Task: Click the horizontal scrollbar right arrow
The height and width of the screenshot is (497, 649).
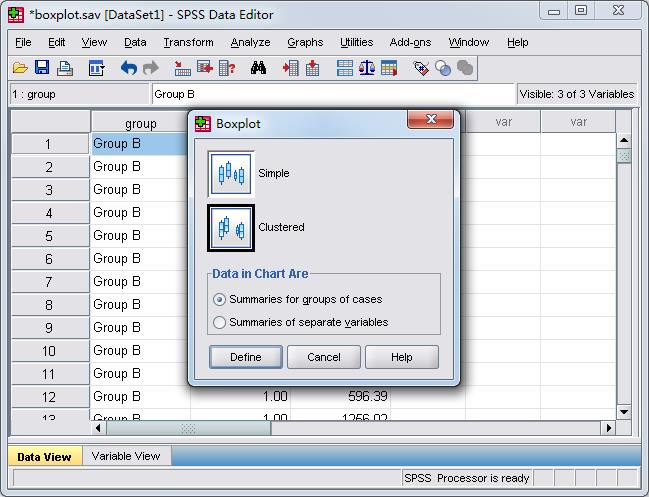Action: (x=608, y=428)
